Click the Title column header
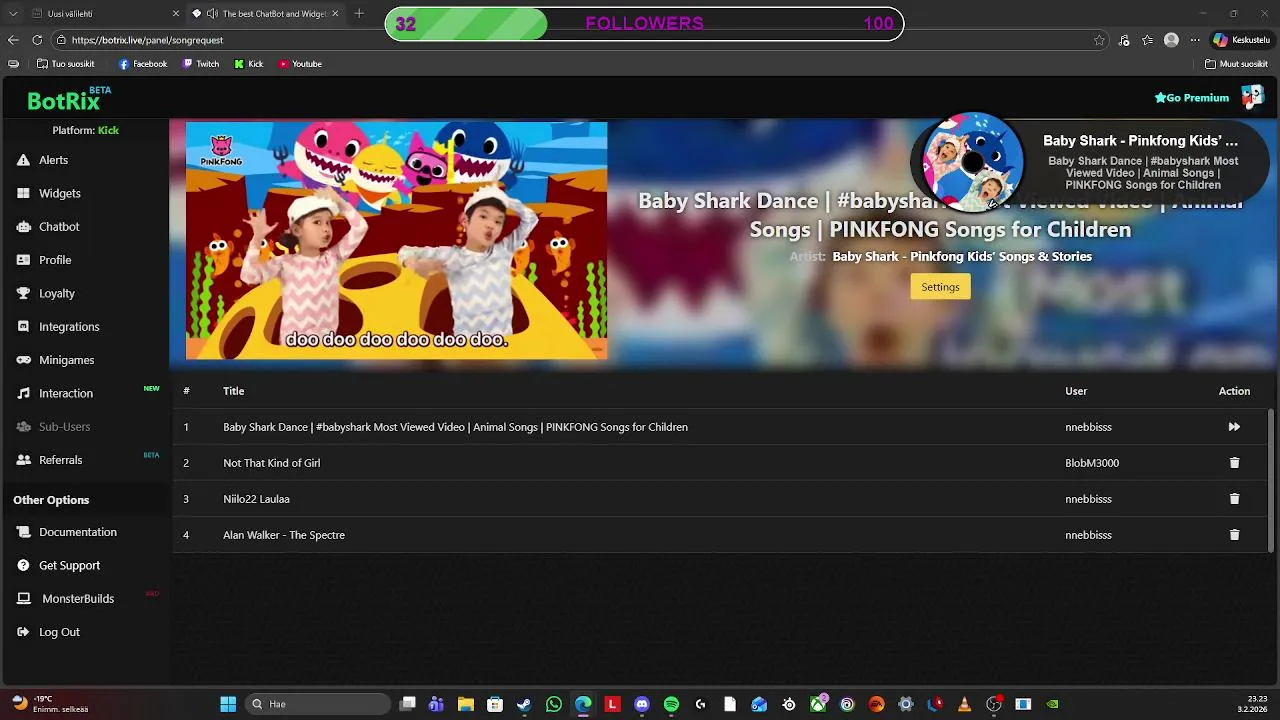This screenshot has width=1280, height=720. (233, 391)
